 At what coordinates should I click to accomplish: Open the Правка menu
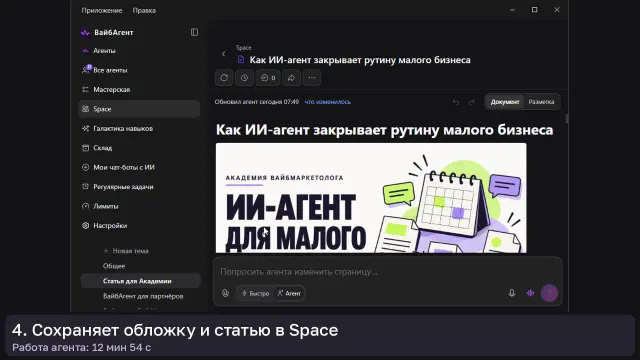point(144,11)
